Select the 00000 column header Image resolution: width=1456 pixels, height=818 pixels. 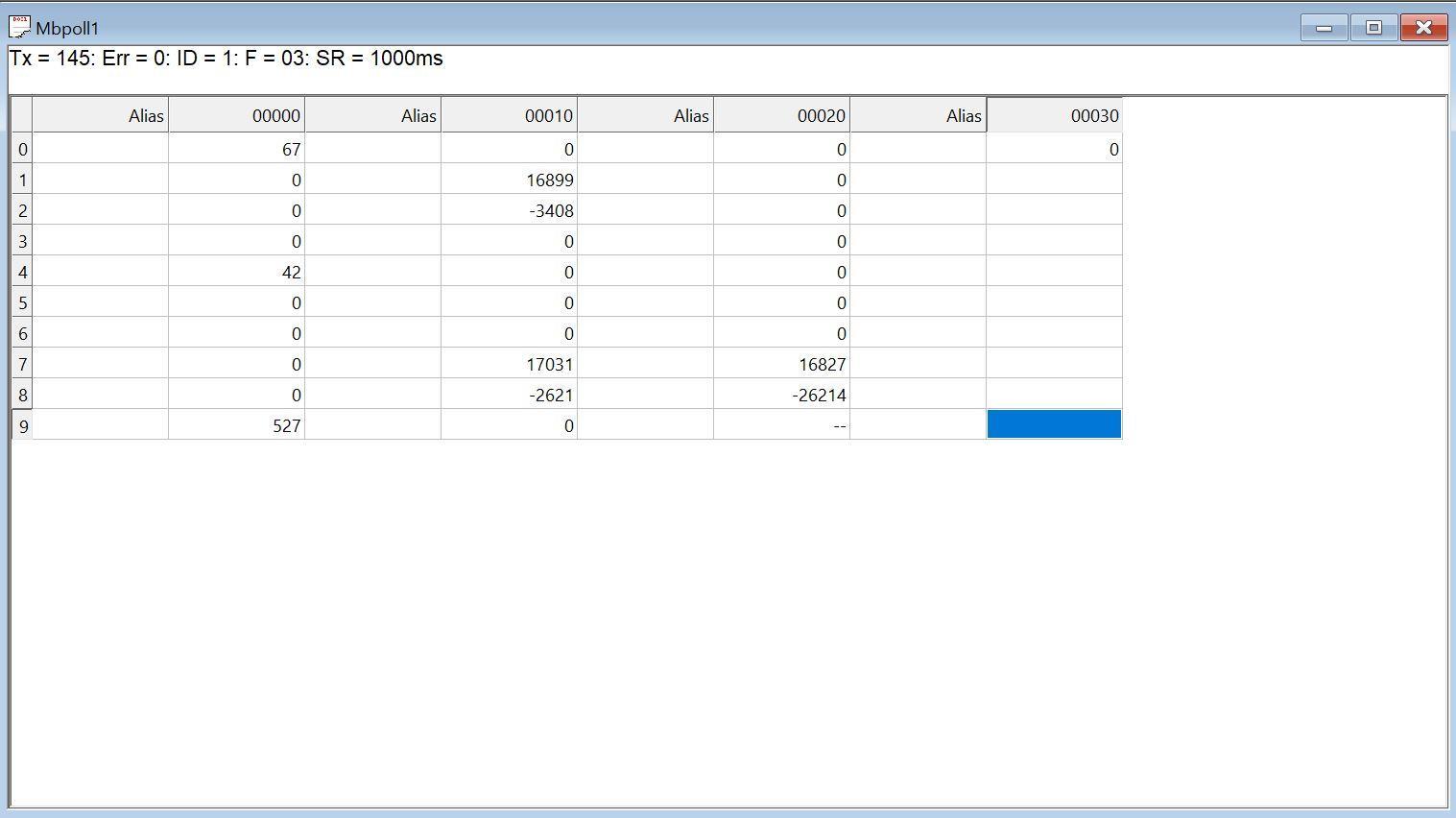237,115
